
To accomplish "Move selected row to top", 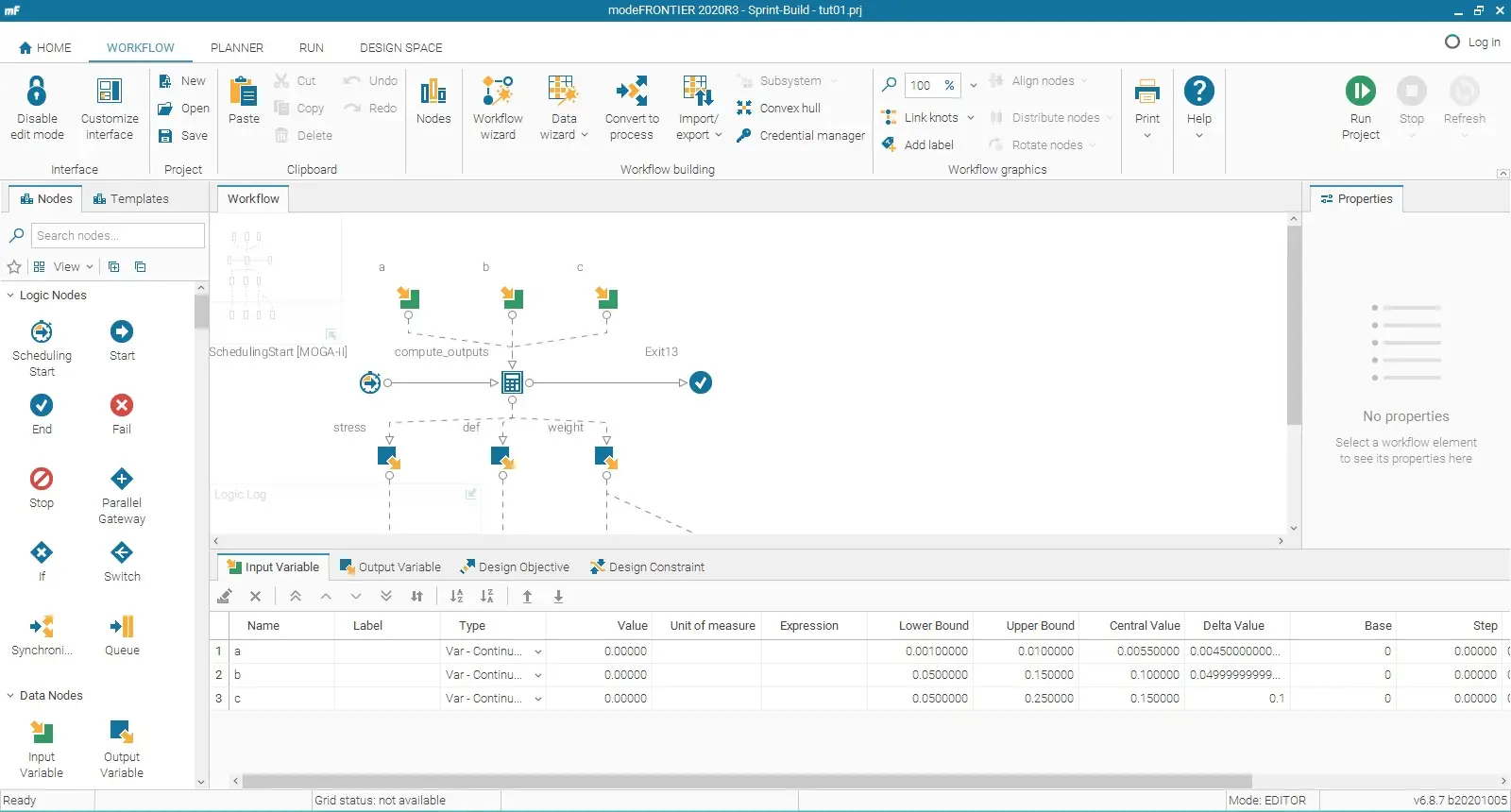I will 296,597.
